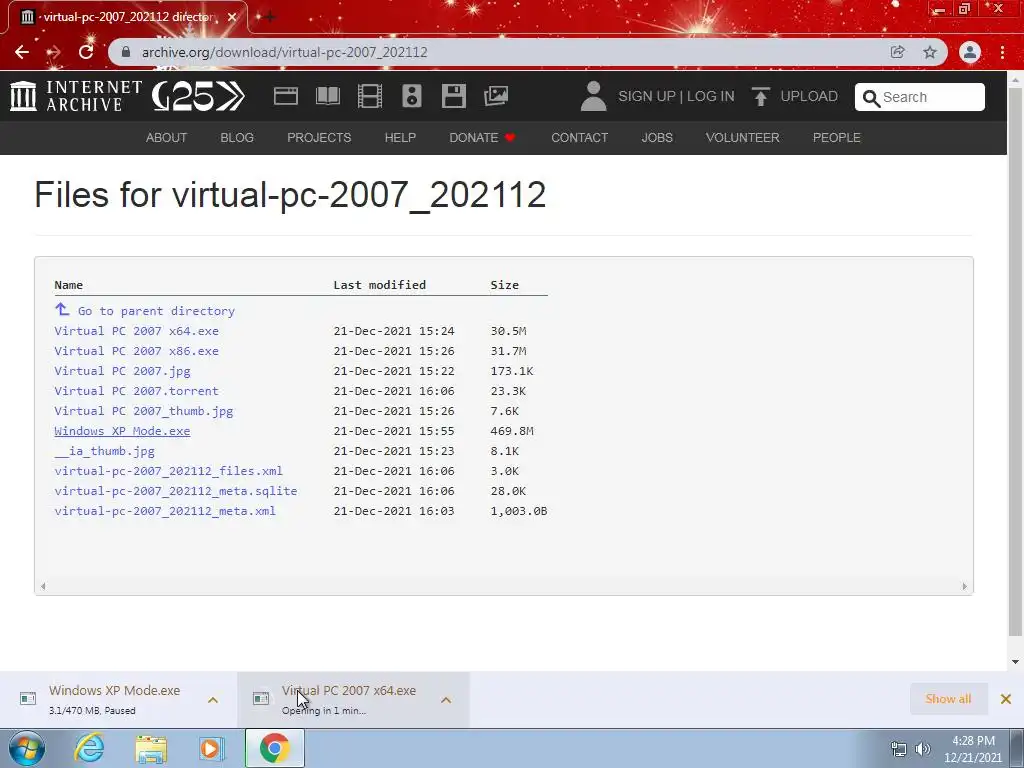1024x768 pixels.
Task: Open __ia_thumb.jpg link
Action: pos(104,451)
